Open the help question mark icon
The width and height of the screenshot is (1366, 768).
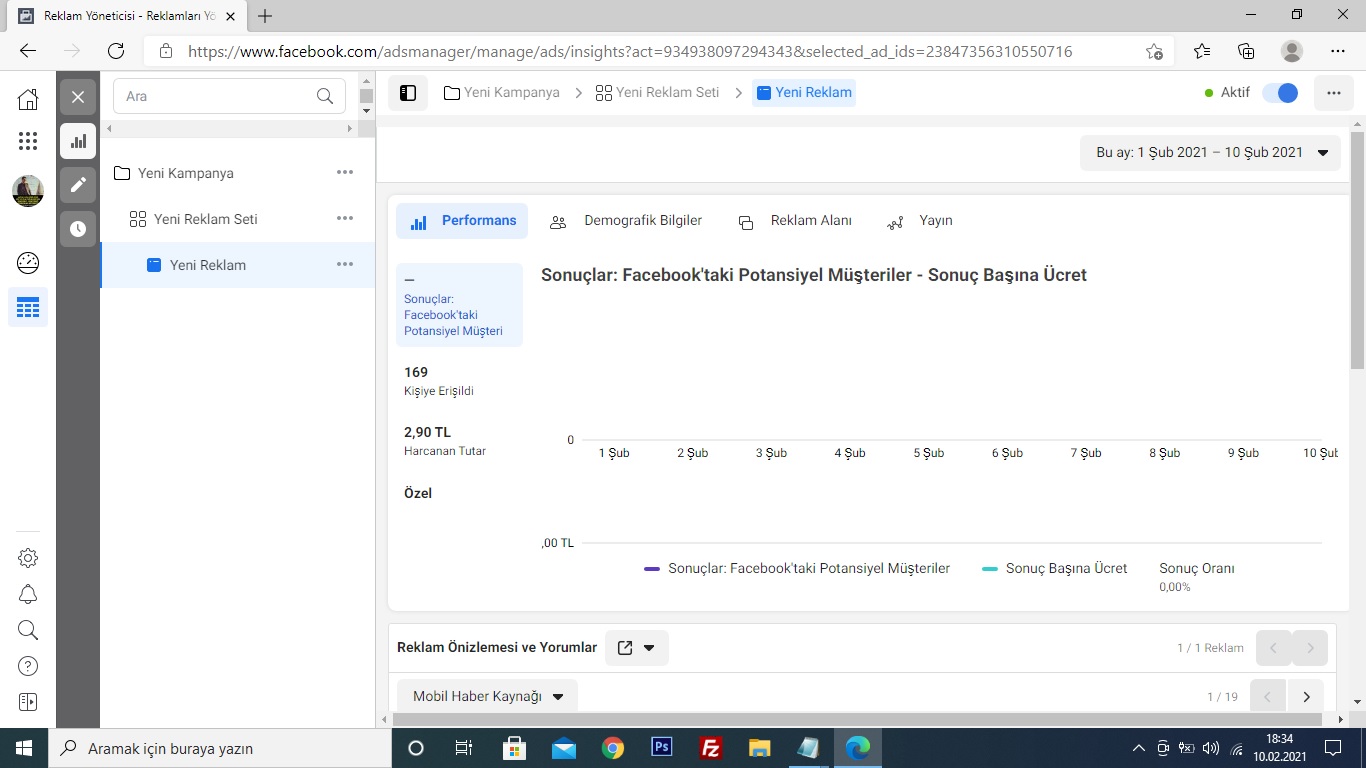pos(28,666)
